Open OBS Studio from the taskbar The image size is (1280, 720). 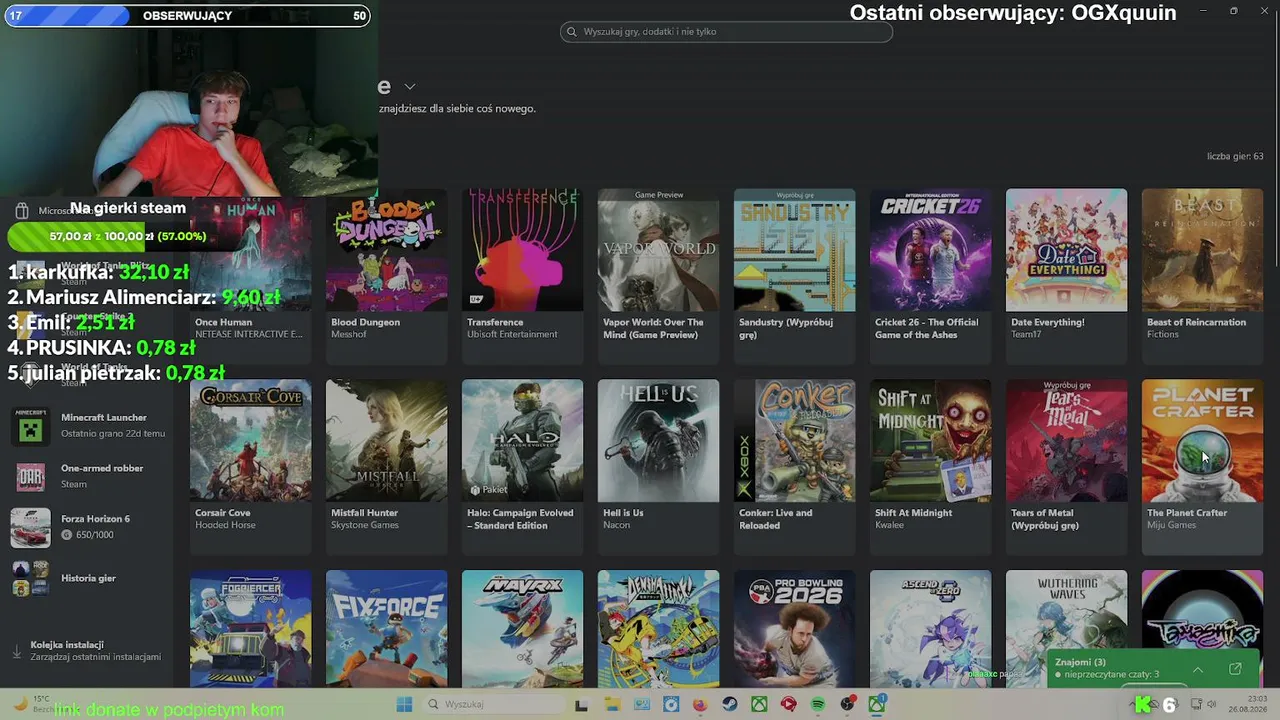[848, 705]
